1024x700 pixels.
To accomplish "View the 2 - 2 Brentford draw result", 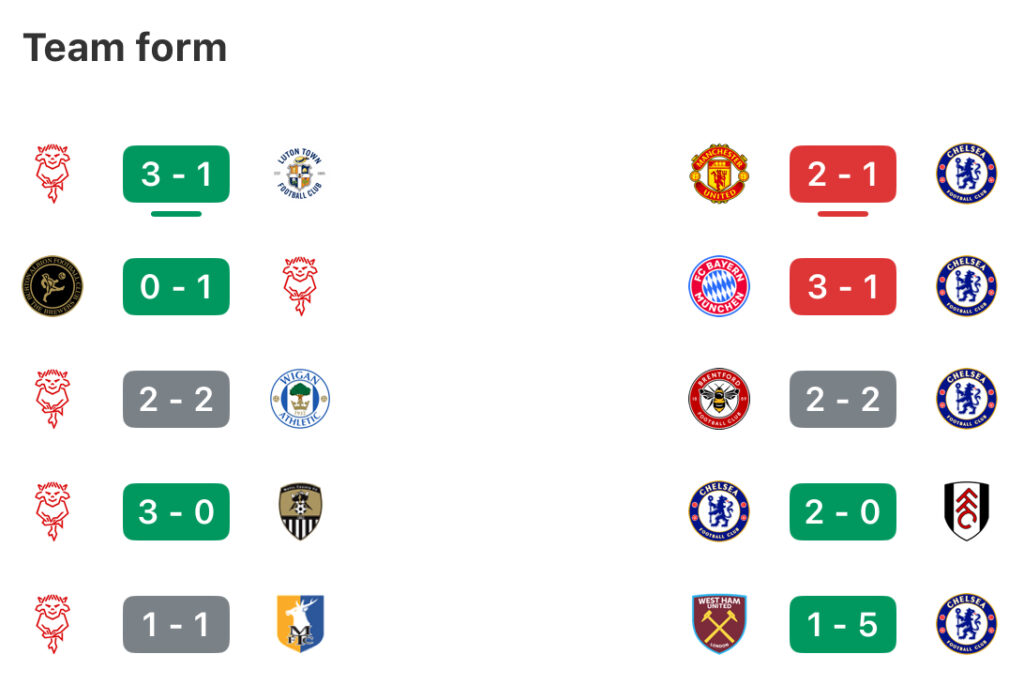I will click(x=842, y=399).
